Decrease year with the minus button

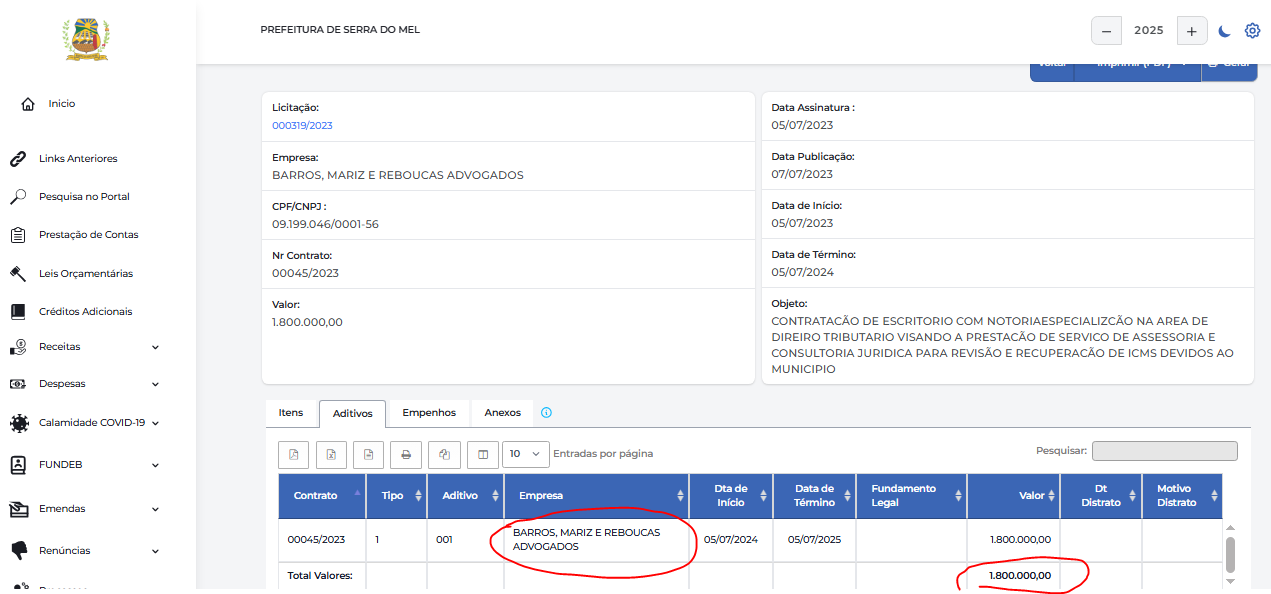point(1106,31)
